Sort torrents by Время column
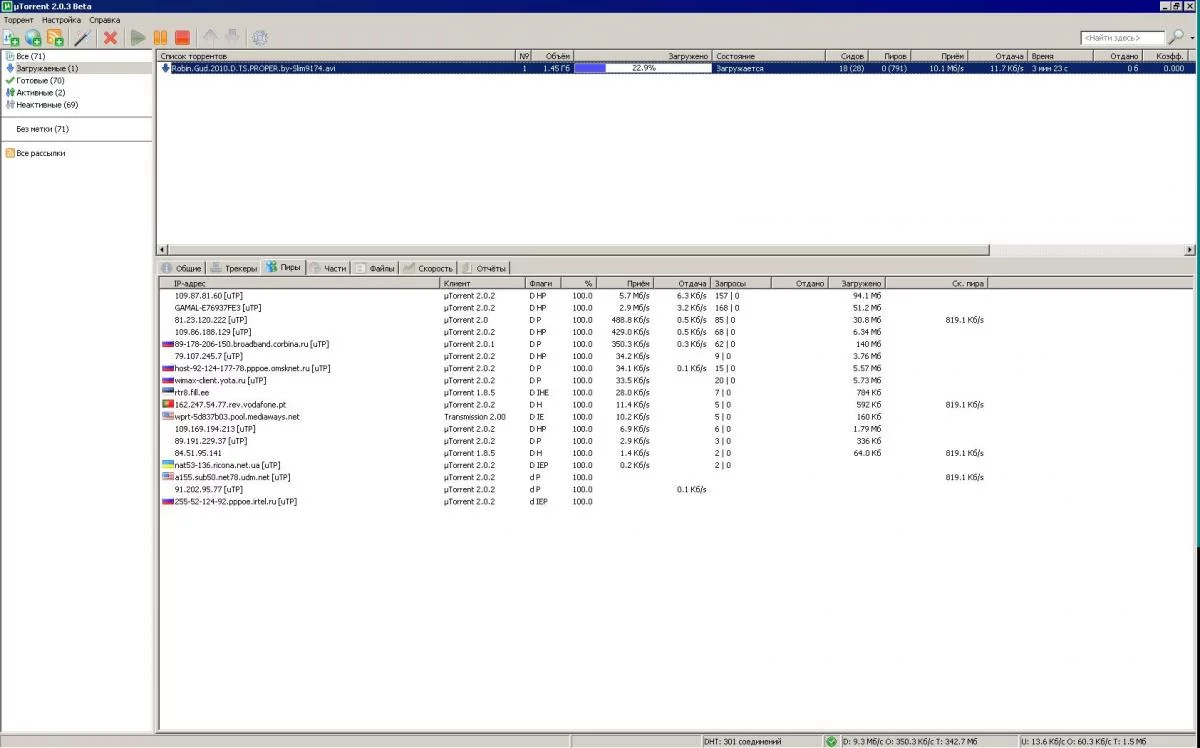Viewport: 1200px width, 748px height. point(1058,56)
